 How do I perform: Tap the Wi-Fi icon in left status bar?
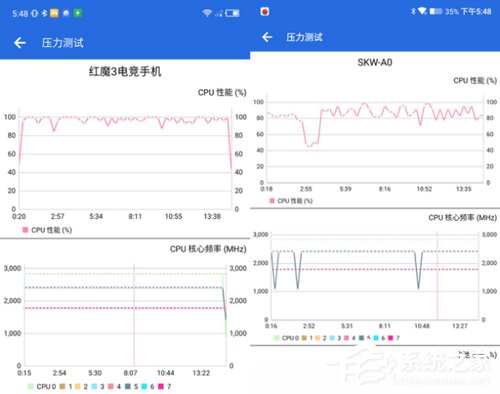pyautogui.click(x=207, y=13)
